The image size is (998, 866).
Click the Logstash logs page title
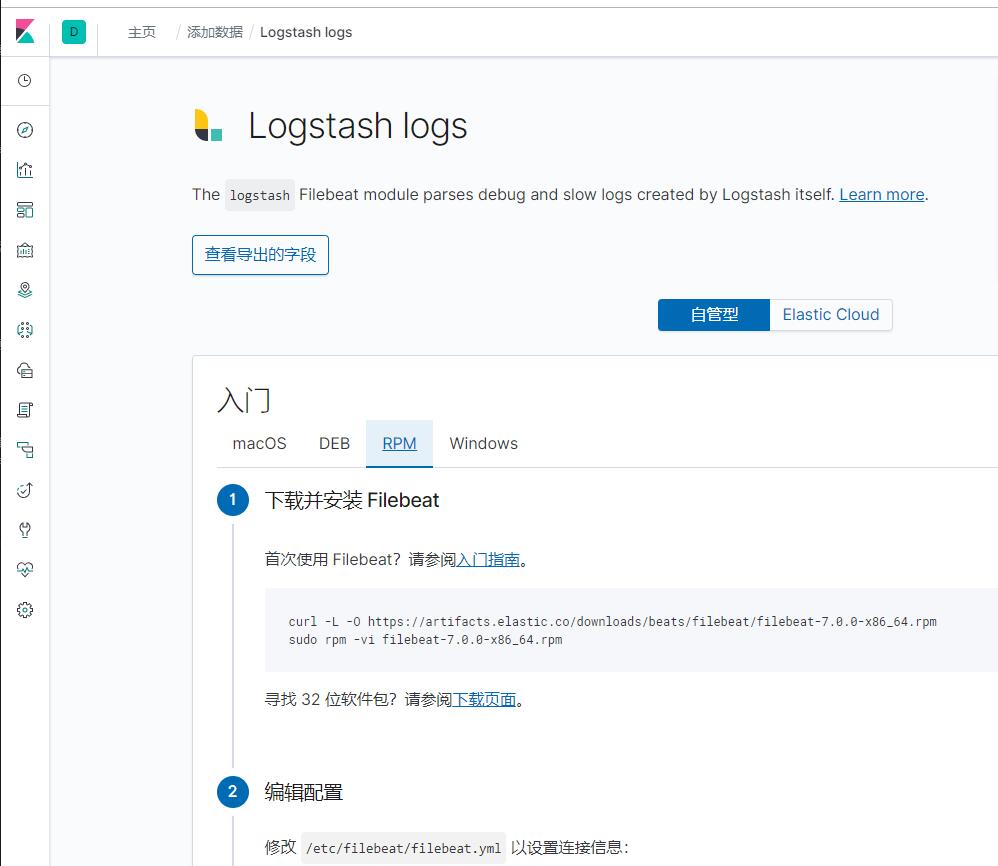[358, 126]
